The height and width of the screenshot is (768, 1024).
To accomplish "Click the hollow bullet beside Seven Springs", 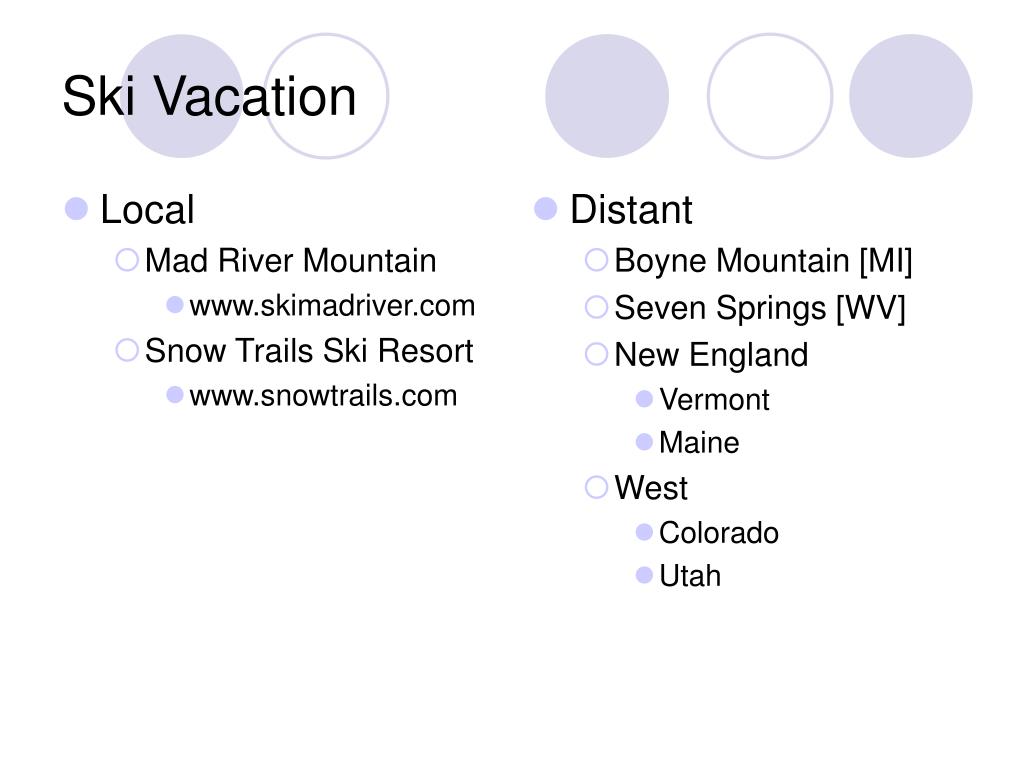I will coord(596,307).
